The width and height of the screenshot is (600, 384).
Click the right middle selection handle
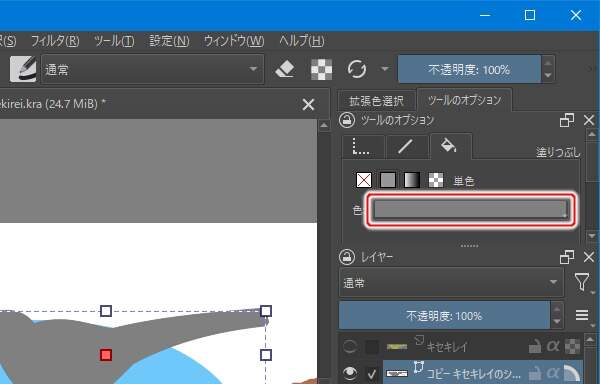coord(266,355)
